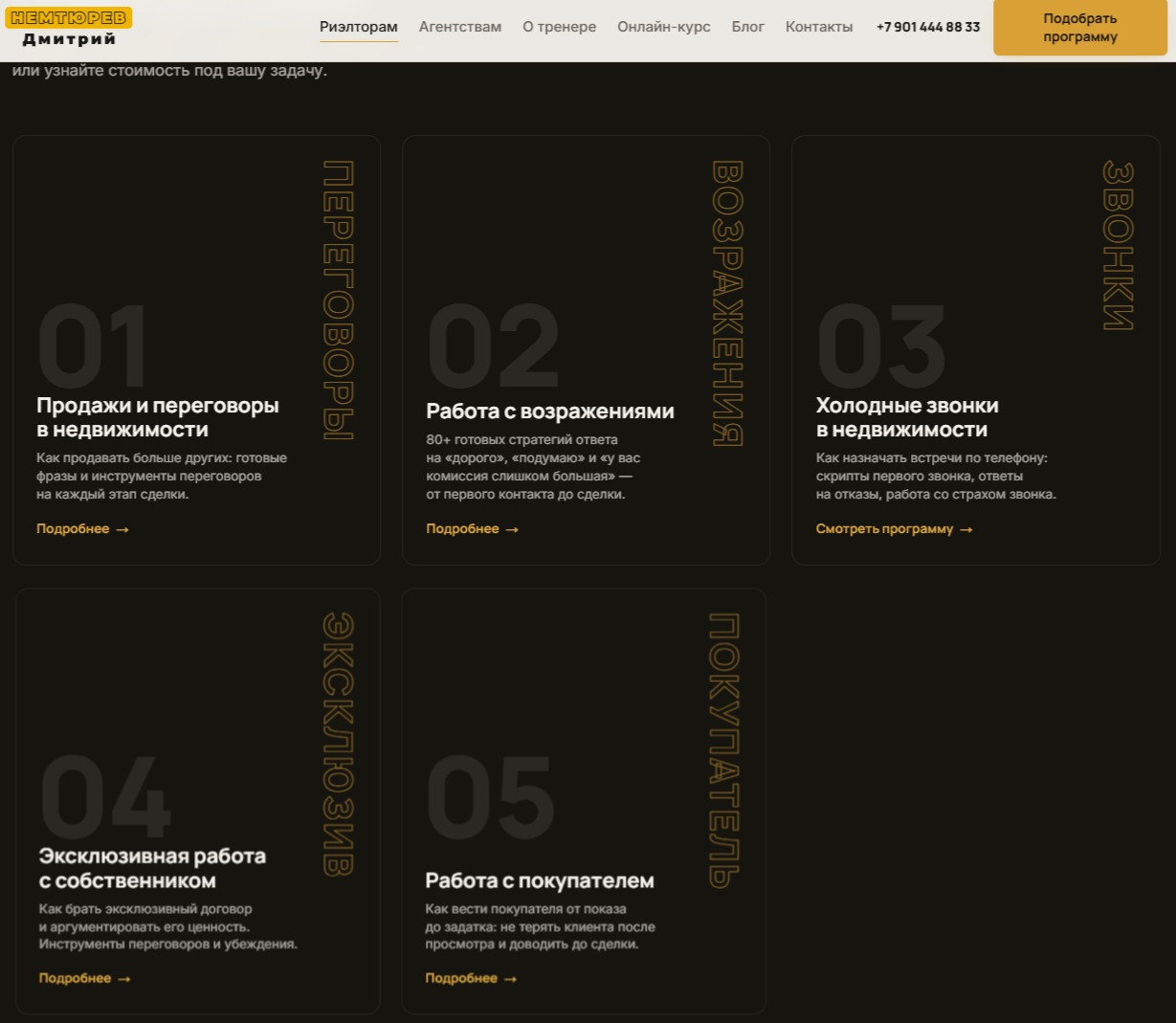Click the Подобрать программу button
This screenshot has width=1176, height=1023.
click(1080, 28)
